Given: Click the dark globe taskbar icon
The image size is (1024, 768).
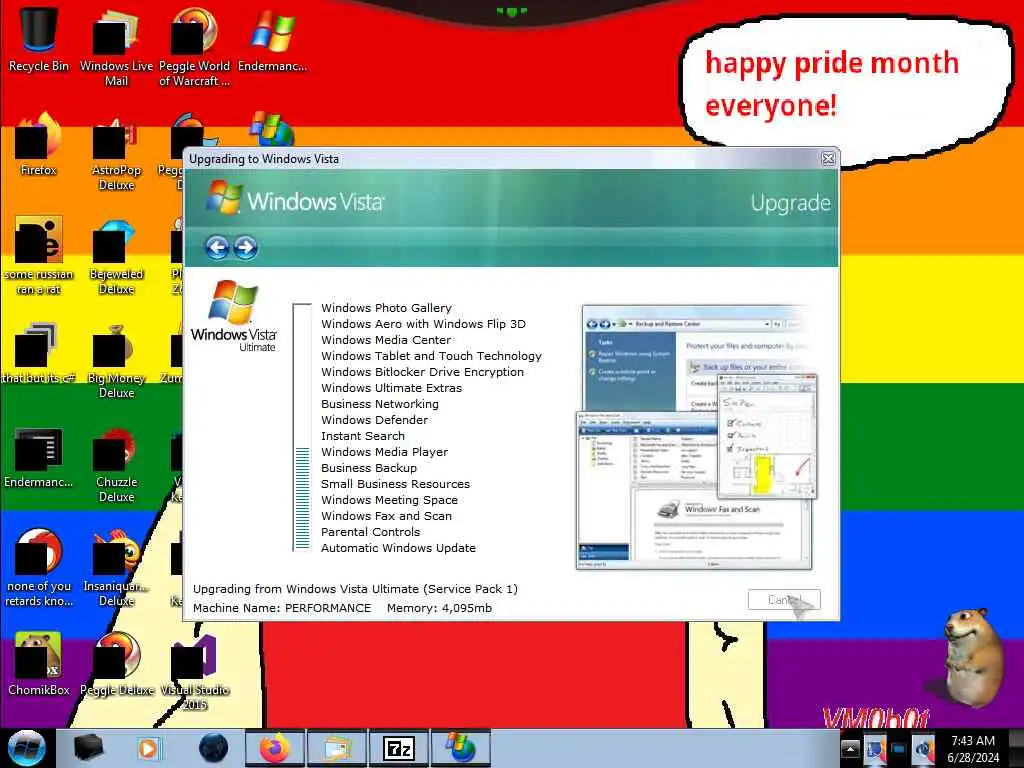Looking at the screenshot, I should [x=214, y=748].
